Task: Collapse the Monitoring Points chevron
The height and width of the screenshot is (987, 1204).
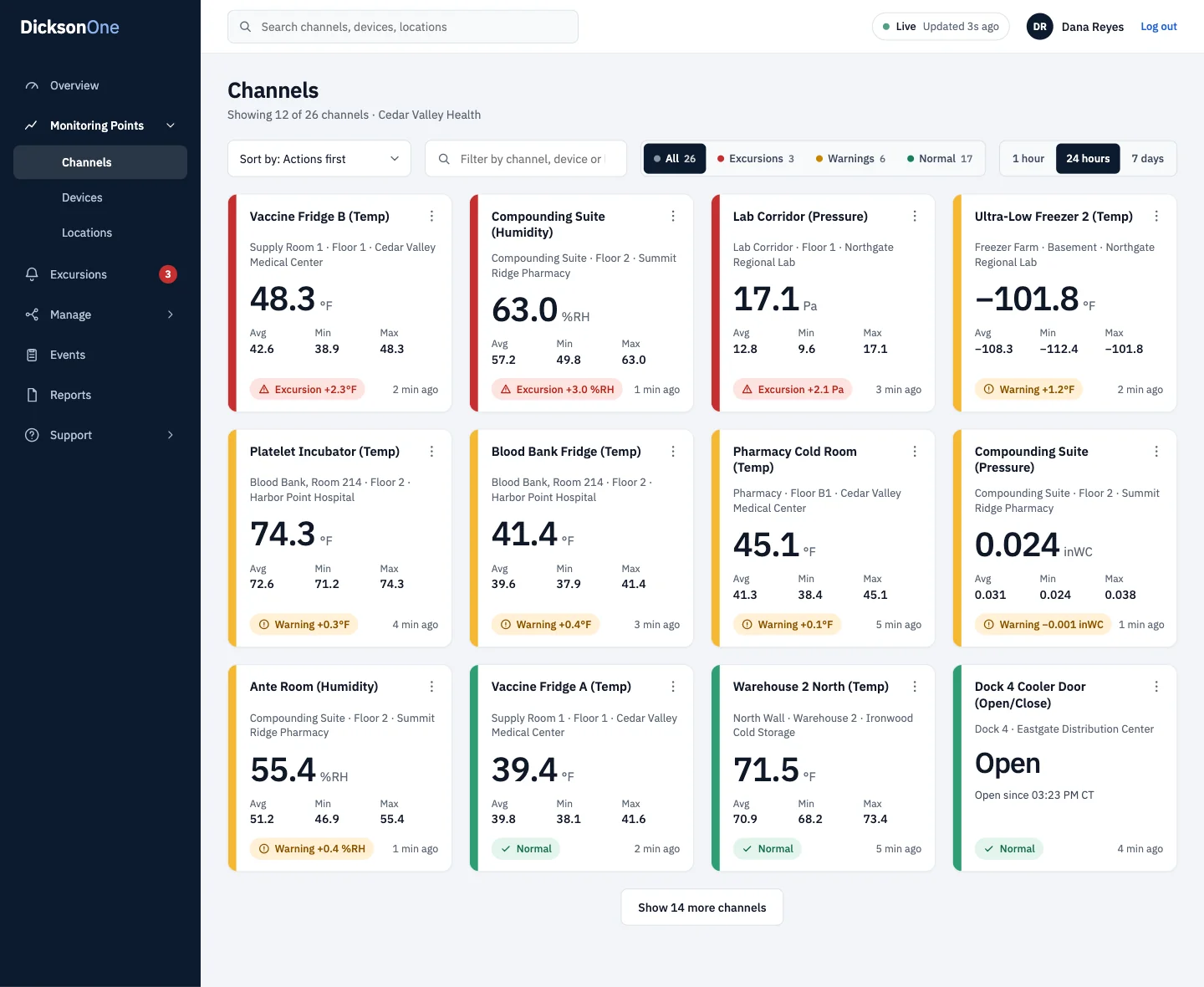Action: (x=171, y=125)
